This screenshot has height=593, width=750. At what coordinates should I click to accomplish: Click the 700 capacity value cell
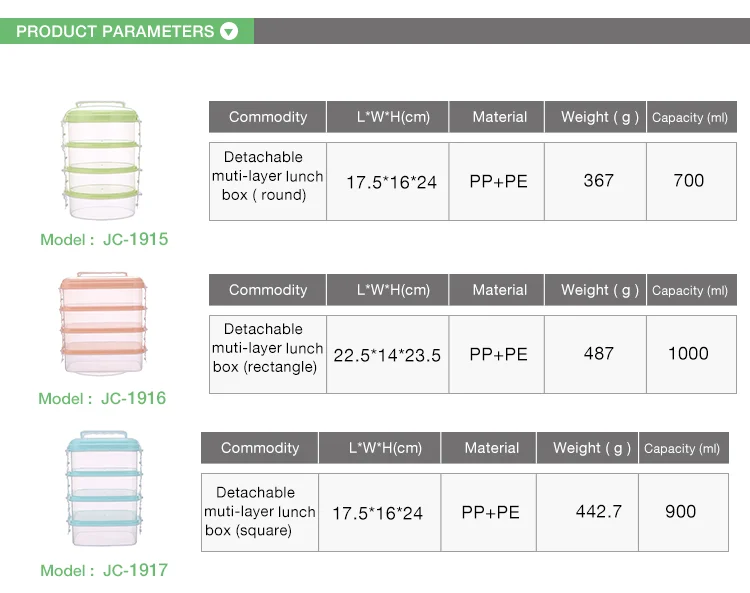tap(689, 181)
